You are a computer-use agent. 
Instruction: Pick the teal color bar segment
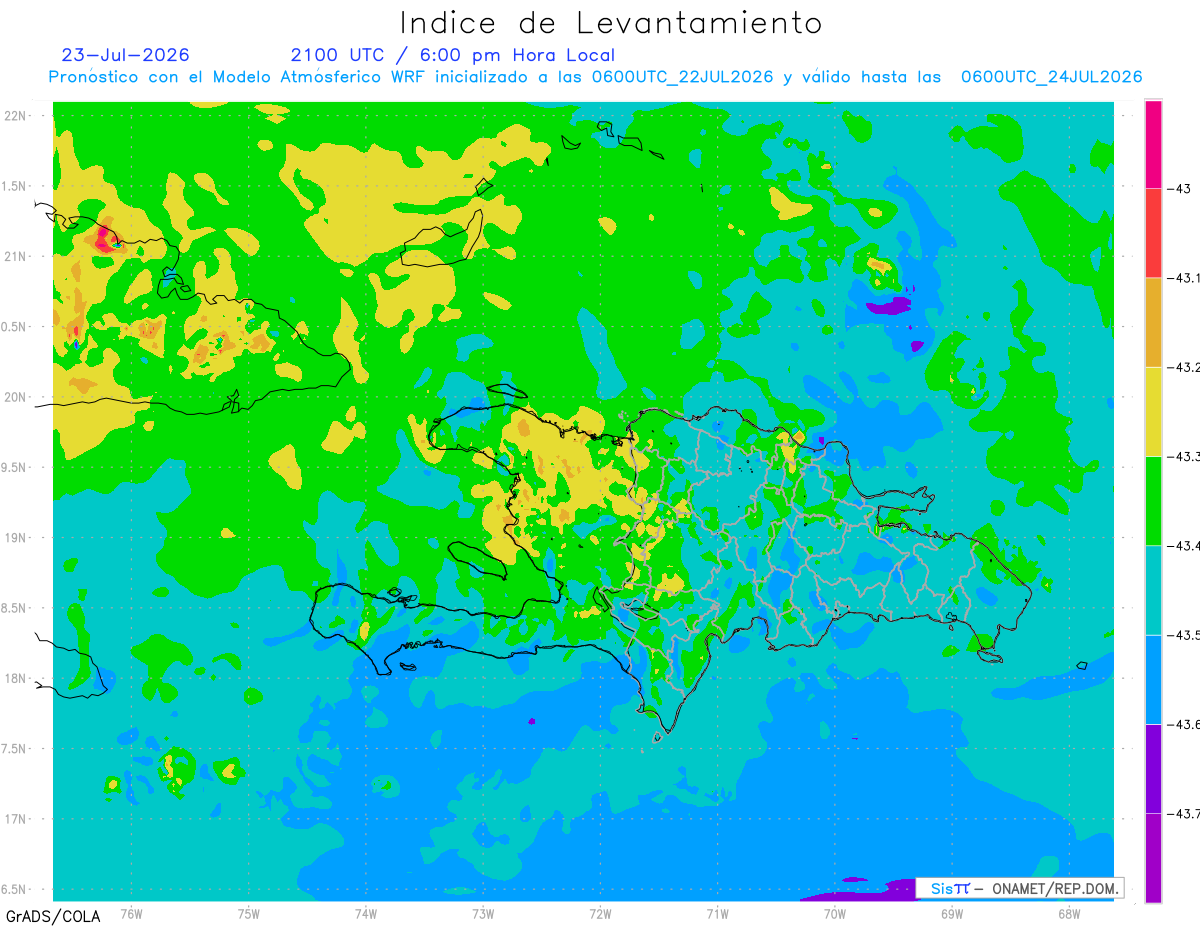click(1153, 589)
